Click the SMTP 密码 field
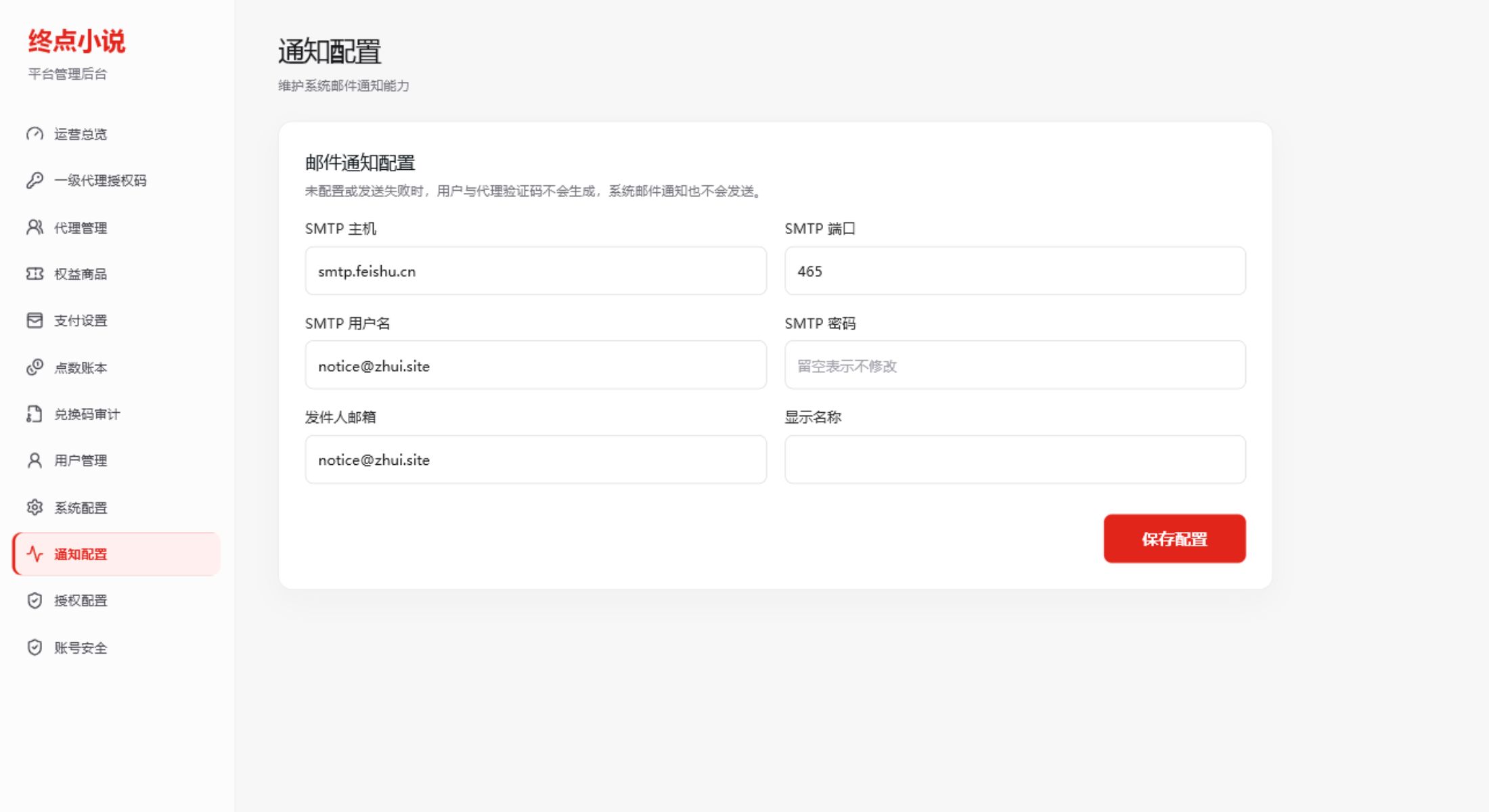Viewport: 1489px width, 812px height. (x=1015, y=365)
